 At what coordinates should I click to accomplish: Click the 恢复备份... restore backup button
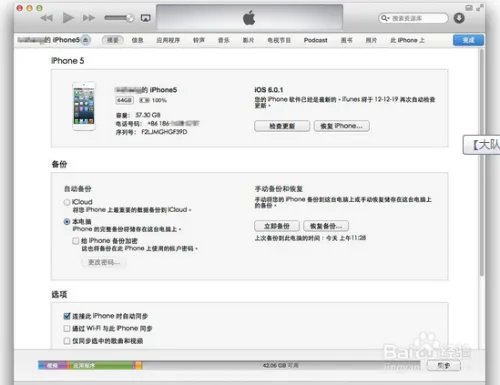point(326,226)
